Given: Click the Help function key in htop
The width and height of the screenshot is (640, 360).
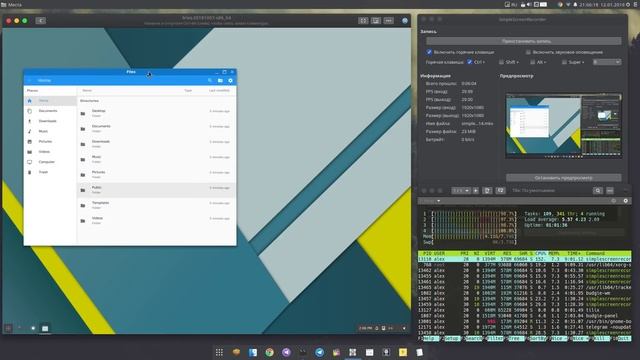Looking at the screenshot, I should (x=431, y=339).
